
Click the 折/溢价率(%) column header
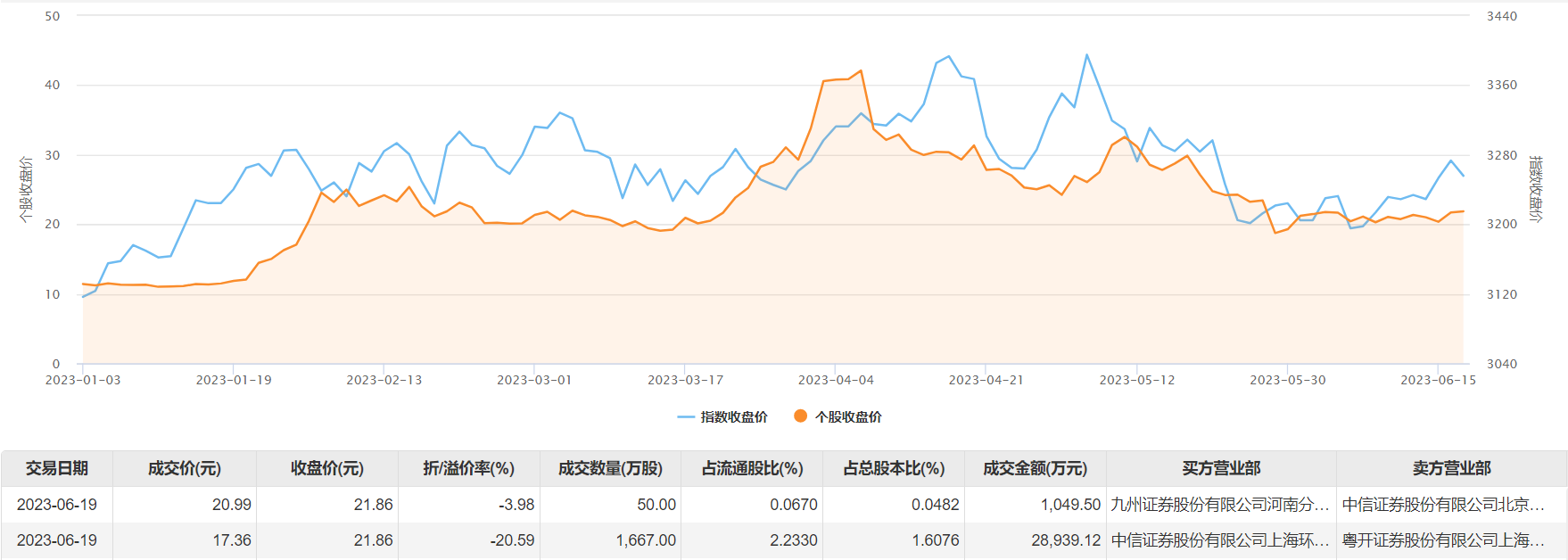pyautogui.click(x=469, y=468)
